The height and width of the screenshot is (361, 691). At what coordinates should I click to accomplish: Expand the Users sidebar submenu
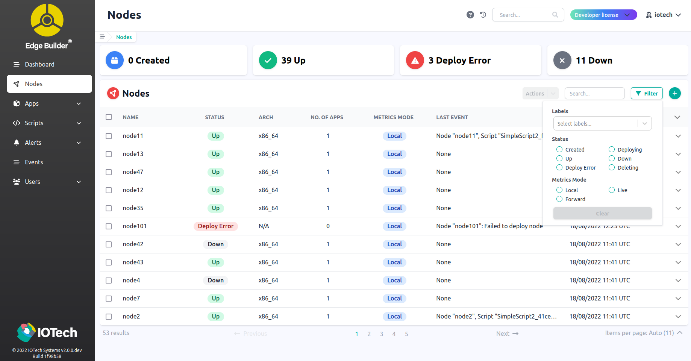(x=79, y=182)
